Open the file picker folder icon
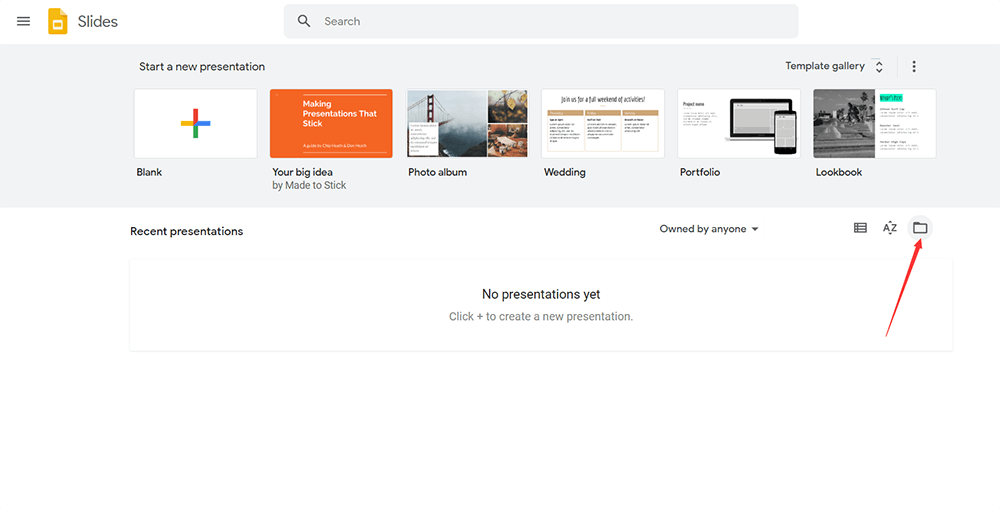 tap(920, 228)
